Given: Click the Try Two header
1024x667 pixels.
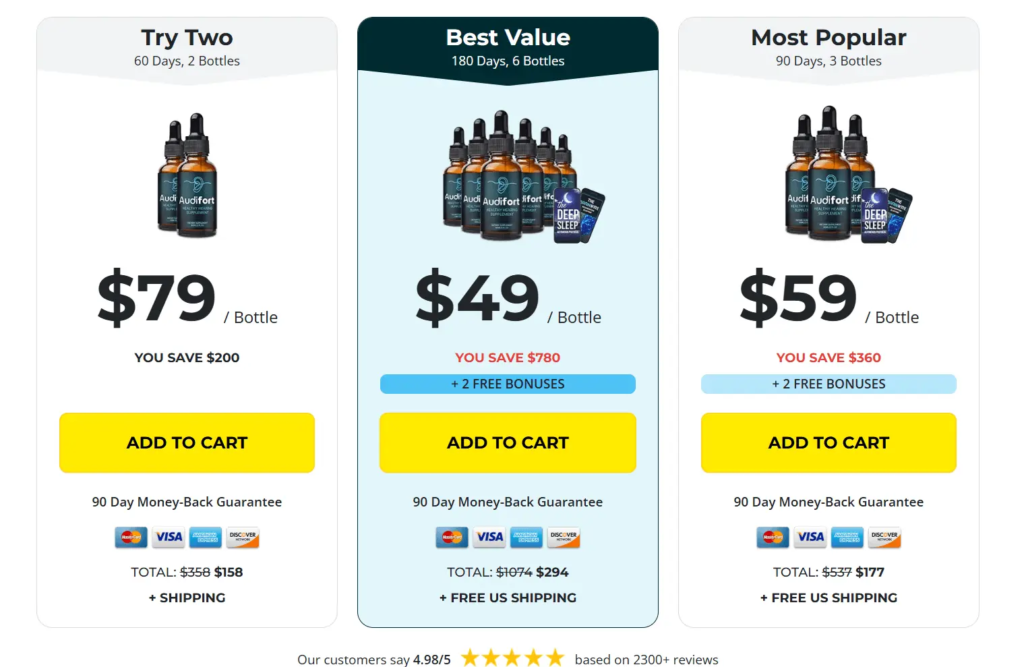Looking at the screenshot, I should tap(187, 46).
